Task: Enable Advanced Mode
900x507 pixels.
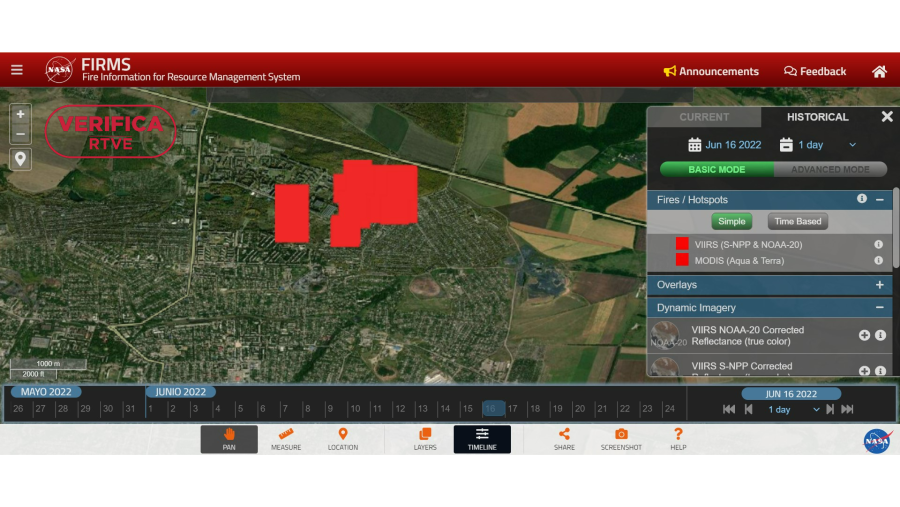Action: (830, 170)
